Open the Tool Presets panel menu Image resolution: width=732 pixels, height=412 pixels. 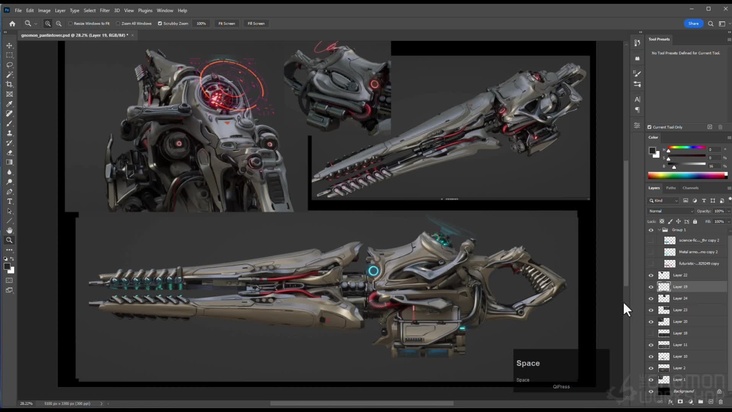(729, 39)
